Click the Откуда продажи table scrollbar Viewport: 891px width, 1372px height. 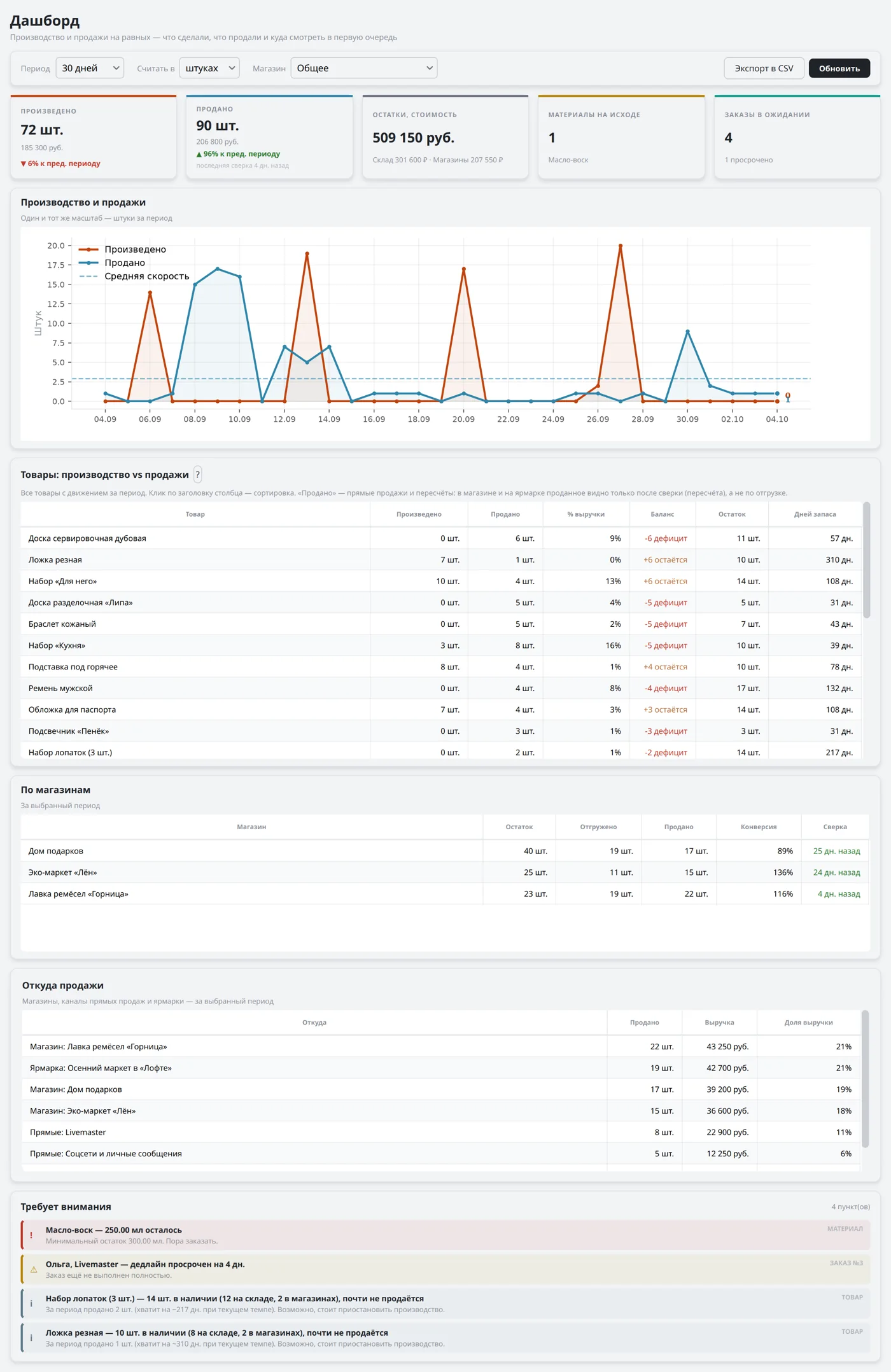point(865,1079)
